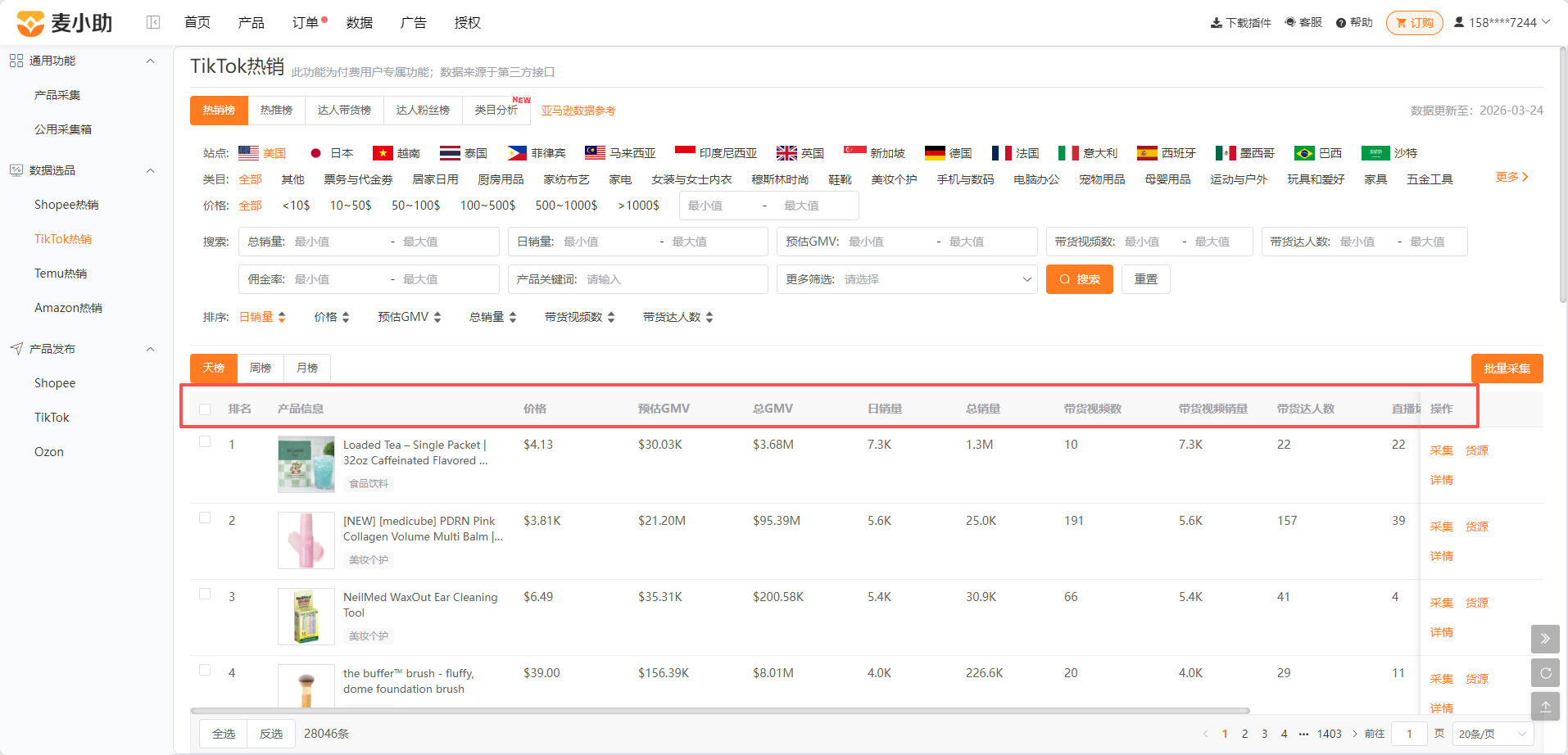The width and height of the screenshot is (1568, 755).
Task: Collapse the 数据选品 sidebar section
Action: point(150,170)
